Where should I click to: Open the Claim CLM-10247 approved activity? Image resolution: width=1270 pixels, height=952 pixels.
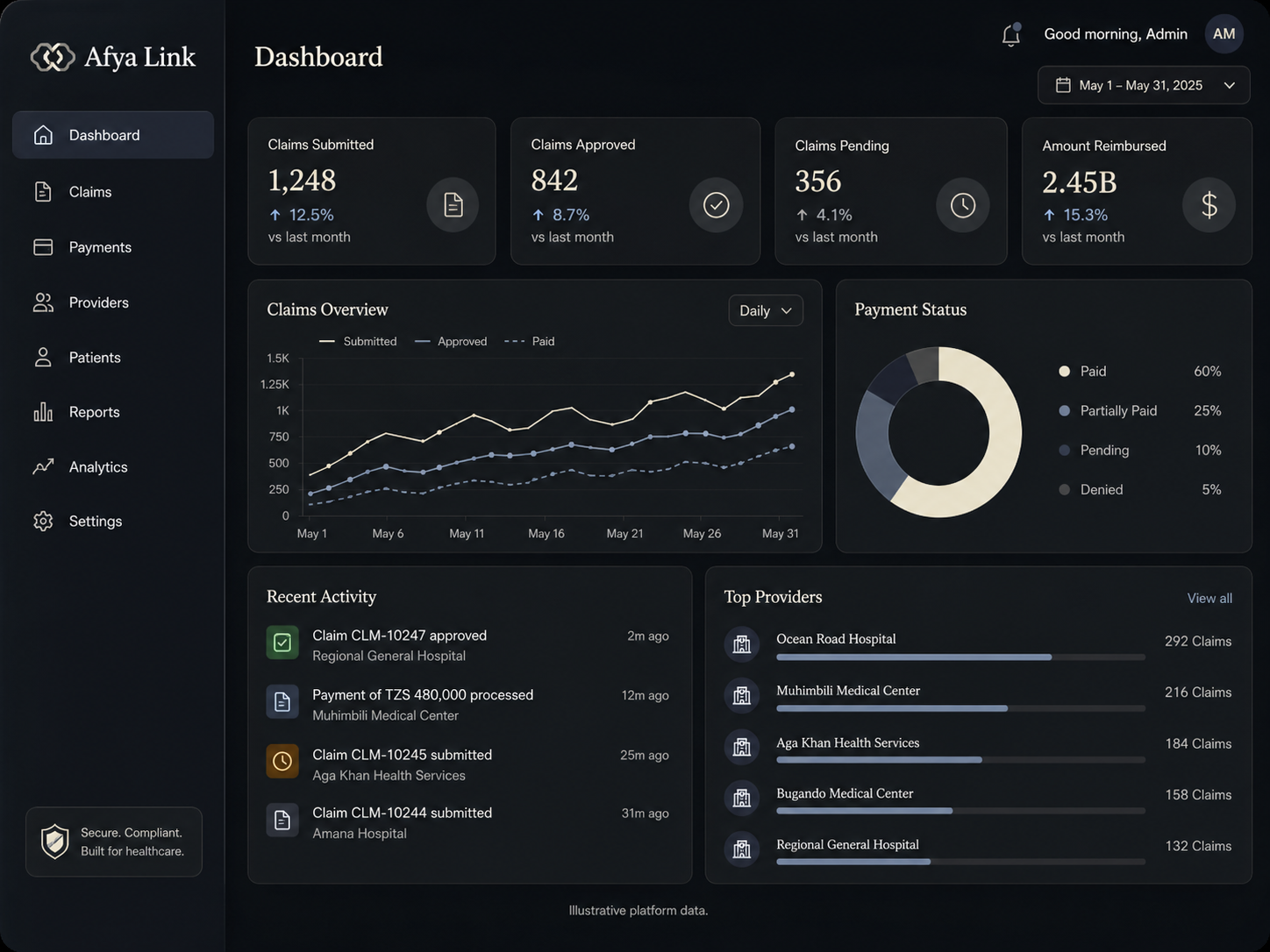click(467, 644)
